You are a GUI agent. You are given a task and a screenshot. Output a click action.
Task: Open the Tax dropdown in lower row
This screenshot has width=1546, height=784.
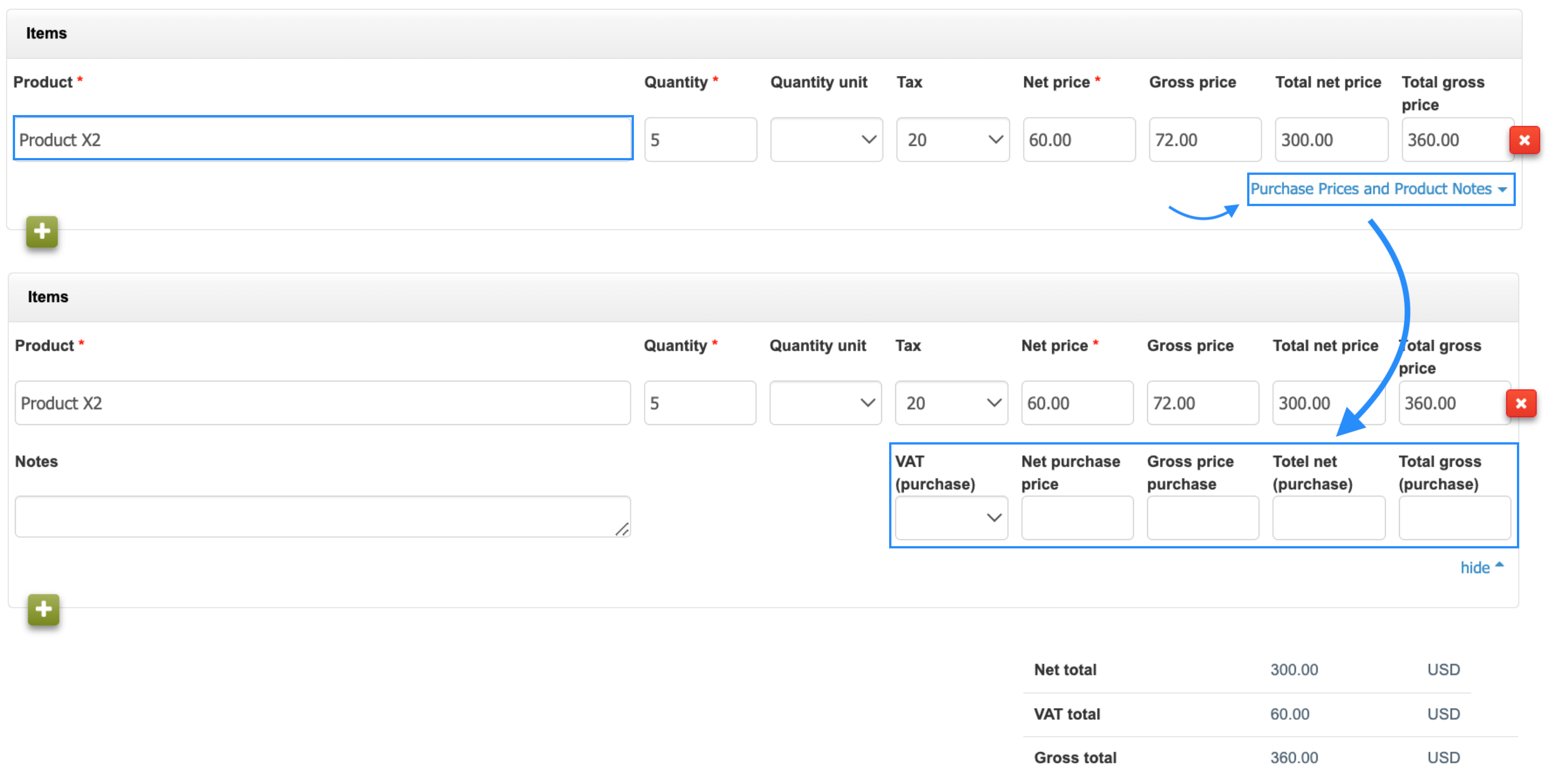pyautogui.click(x=951, y=403)
